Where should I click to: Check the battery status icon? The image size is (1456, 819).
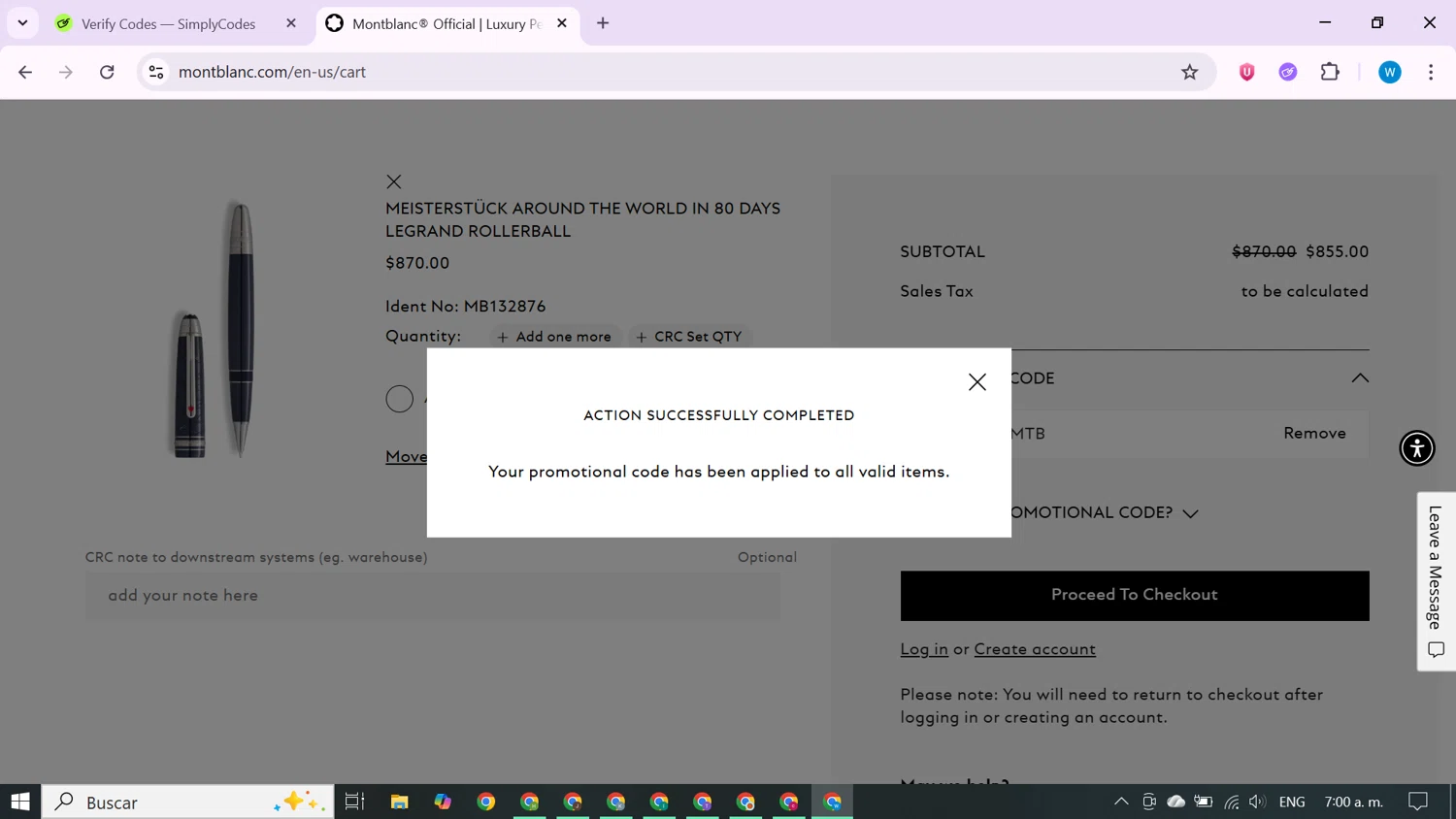point(1204,802)
